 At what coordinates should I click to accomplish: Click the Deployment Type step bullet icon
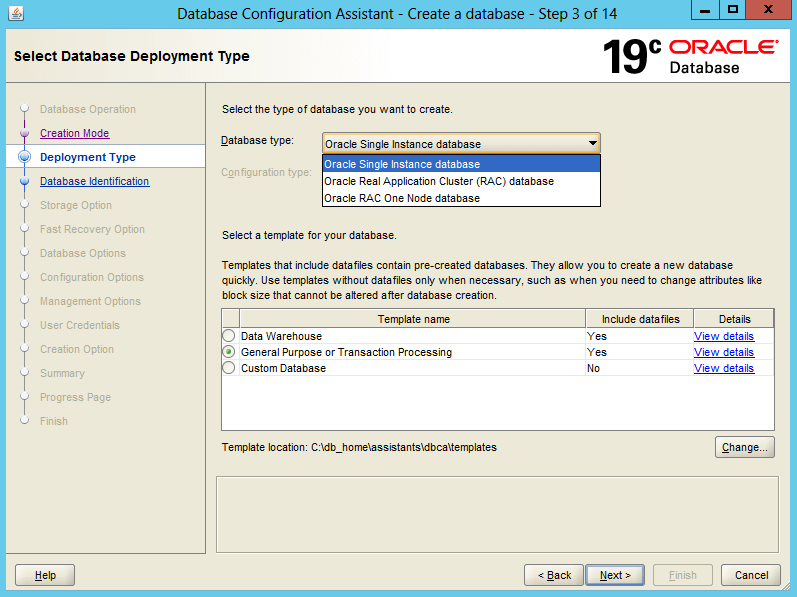(x=24, y=157)
